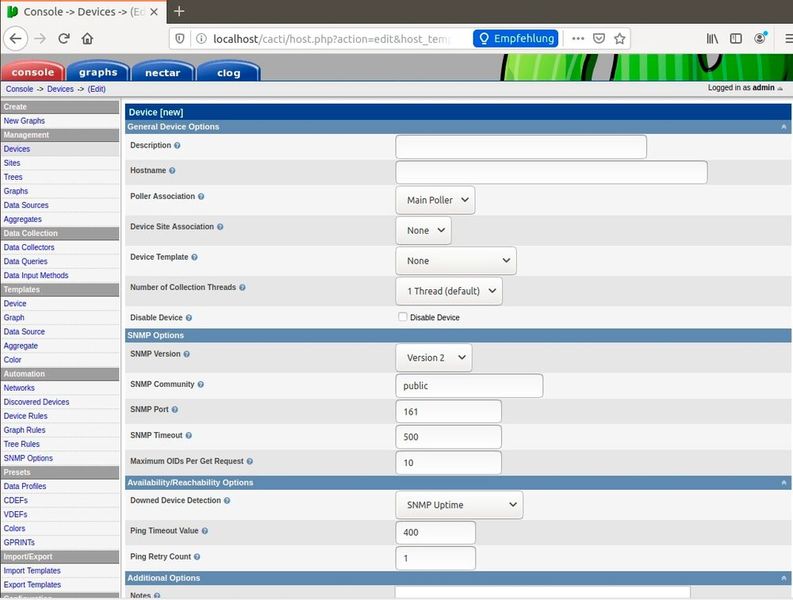Switch to the graphs tab
793x600 pixels.
(98, 72)
